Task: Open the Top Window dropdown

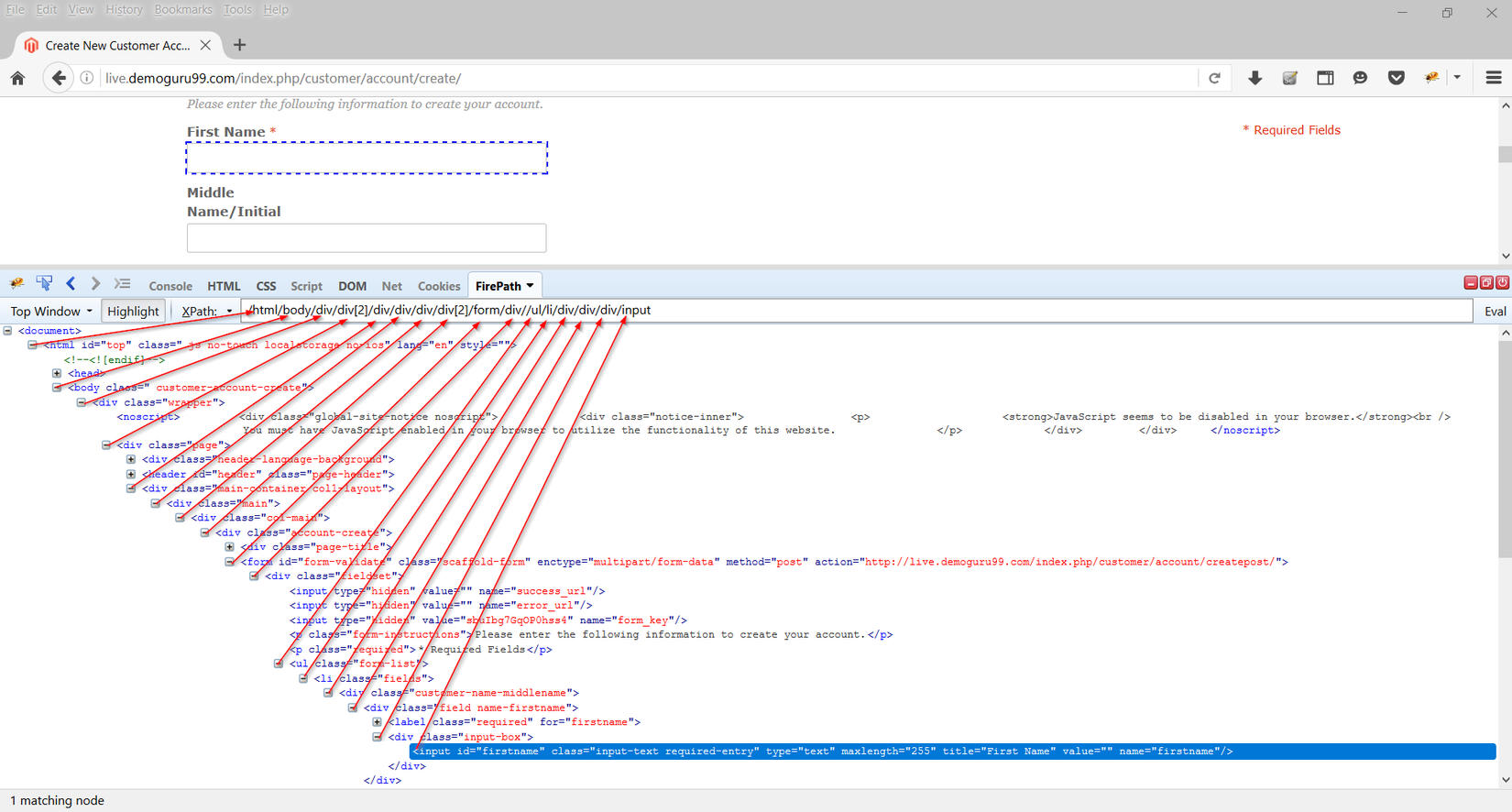Action: [x=51, y=311]
